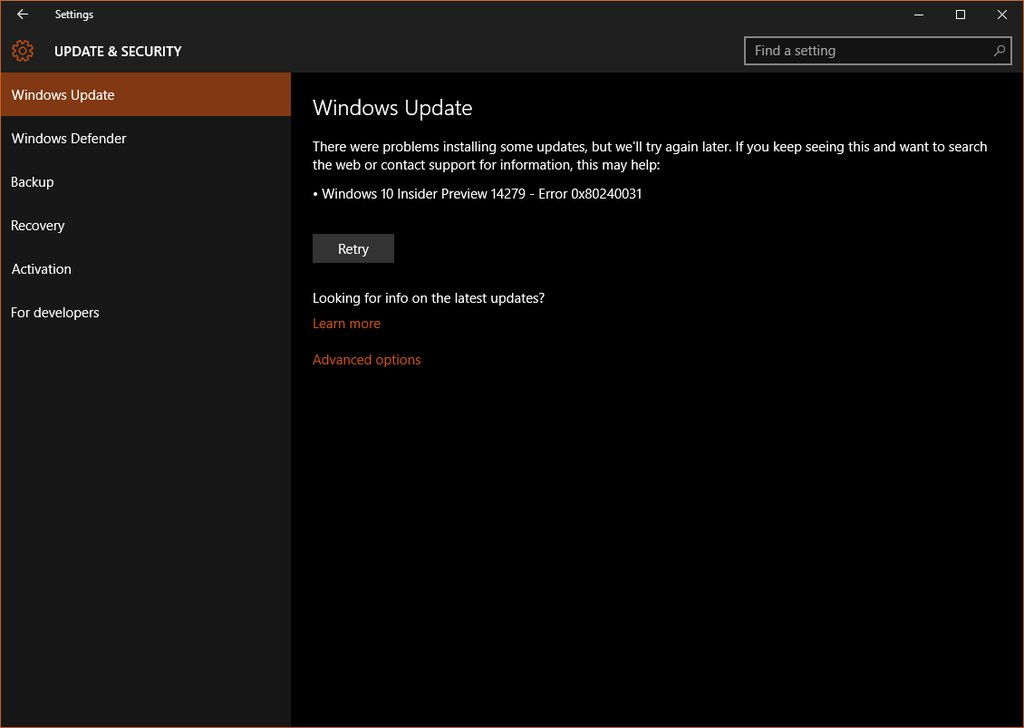Click the Windows Update page heading
The image size is (1024, 728).
[x=392, y=108]
